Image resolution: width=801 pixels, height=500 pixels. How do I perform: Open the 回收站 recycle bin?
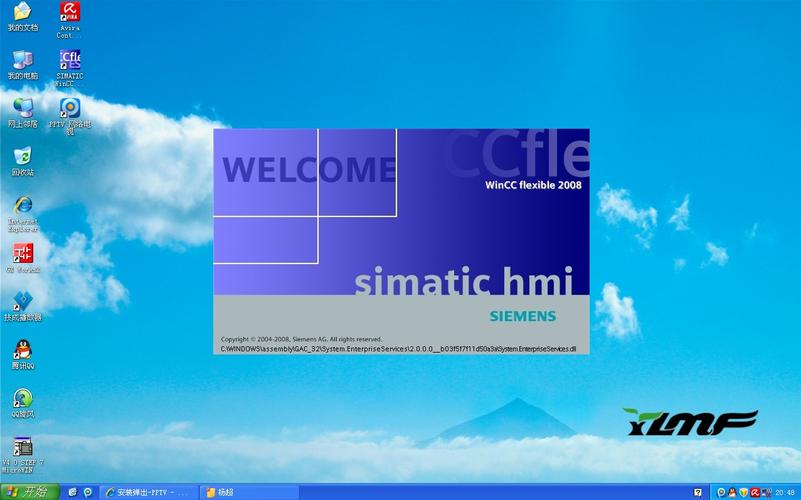(x=22, y=161)
